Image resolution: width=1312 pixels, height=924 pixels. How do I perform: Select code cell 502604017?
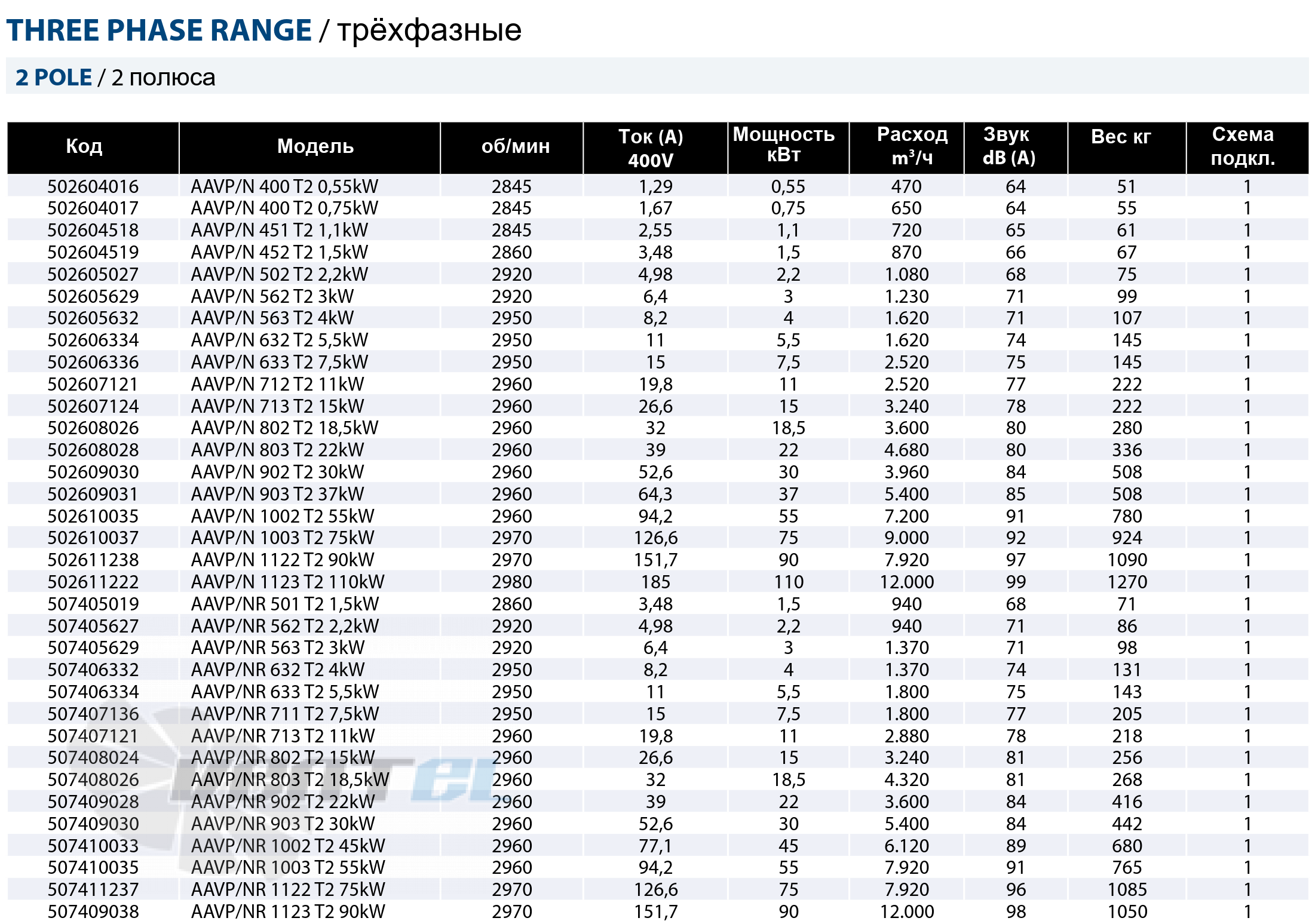[x=93, y=208]
